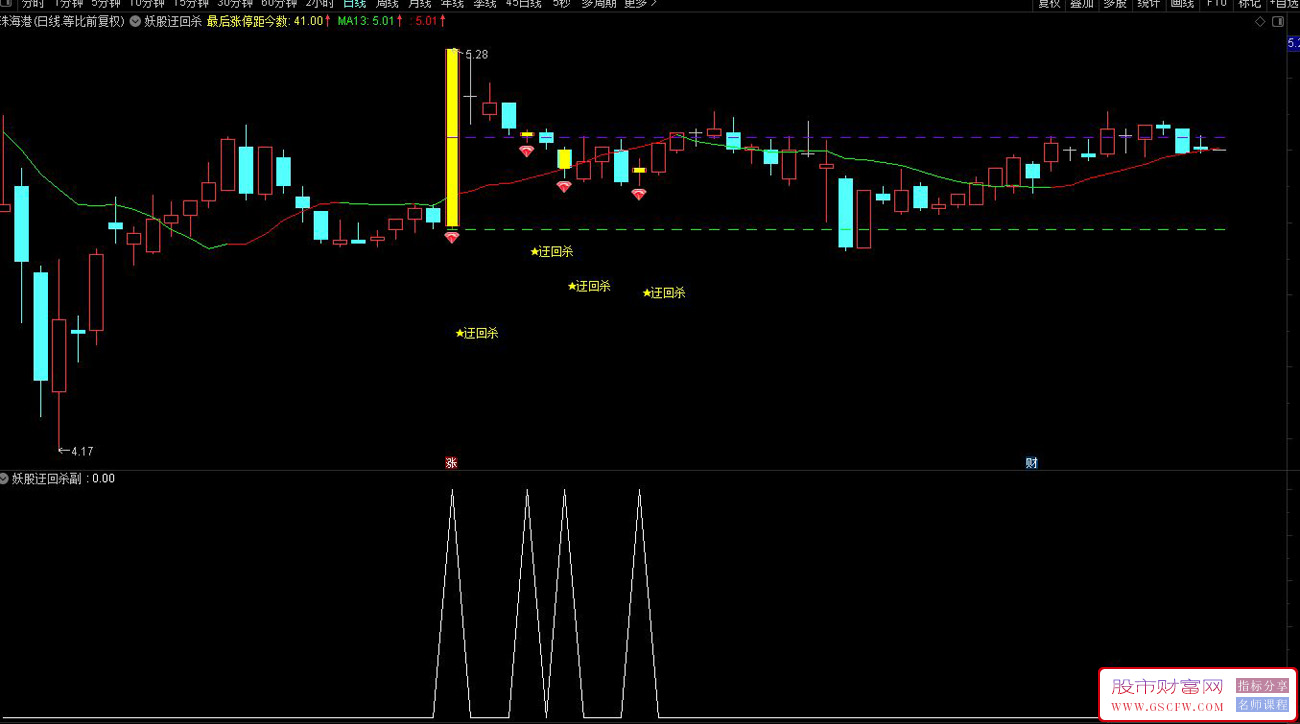1300x724 pixels.
Task: Click the 标记 mark button
Action: coord(1250,3)
